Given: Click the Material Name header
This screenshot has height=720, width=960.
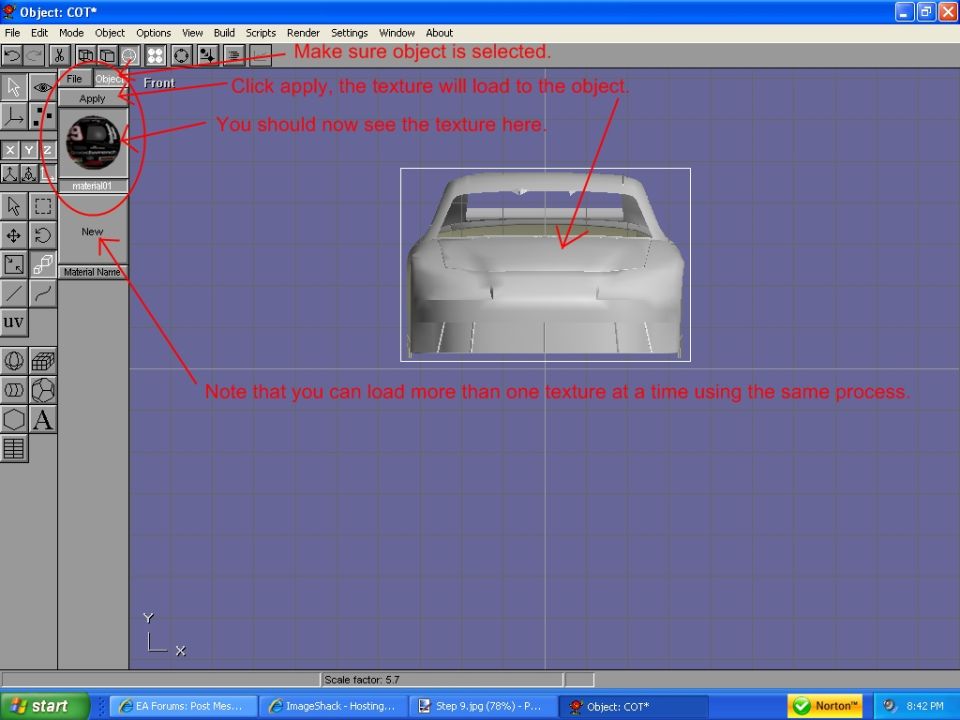Looking at the screenshot, I should (x=92, y=272).
